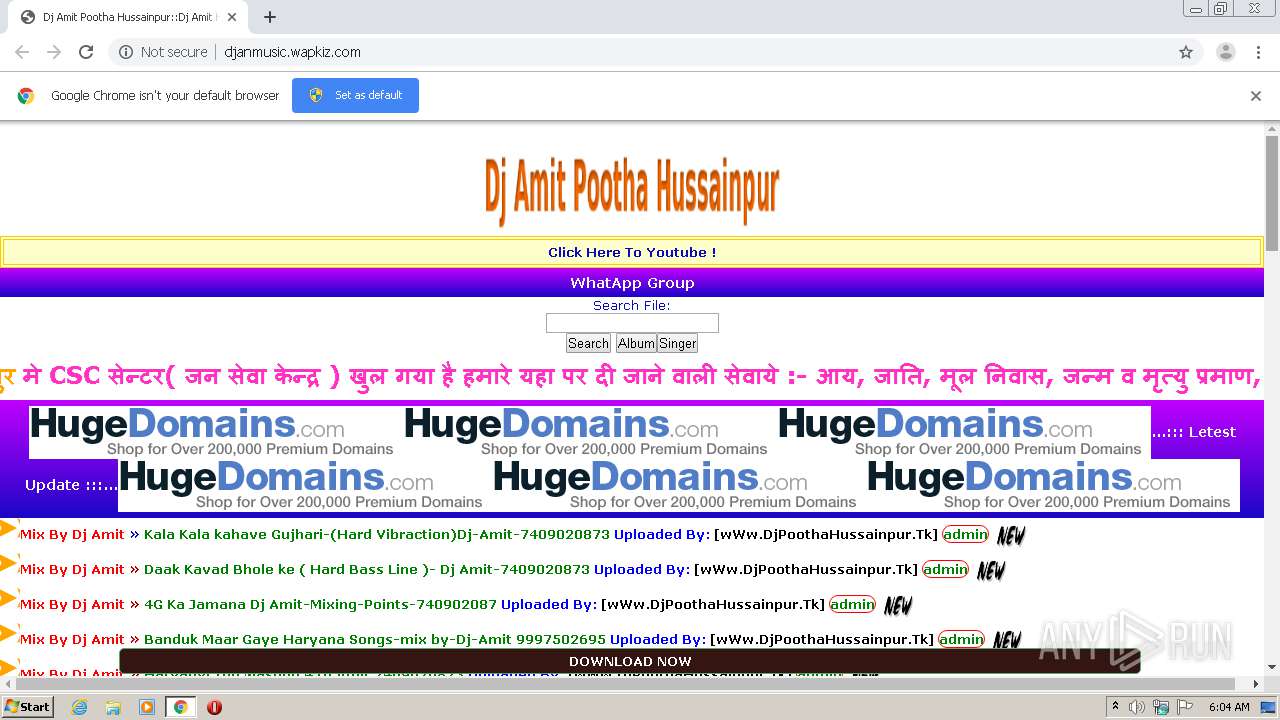
Task: Reload the current page
Action: click(x=86, y=52)
